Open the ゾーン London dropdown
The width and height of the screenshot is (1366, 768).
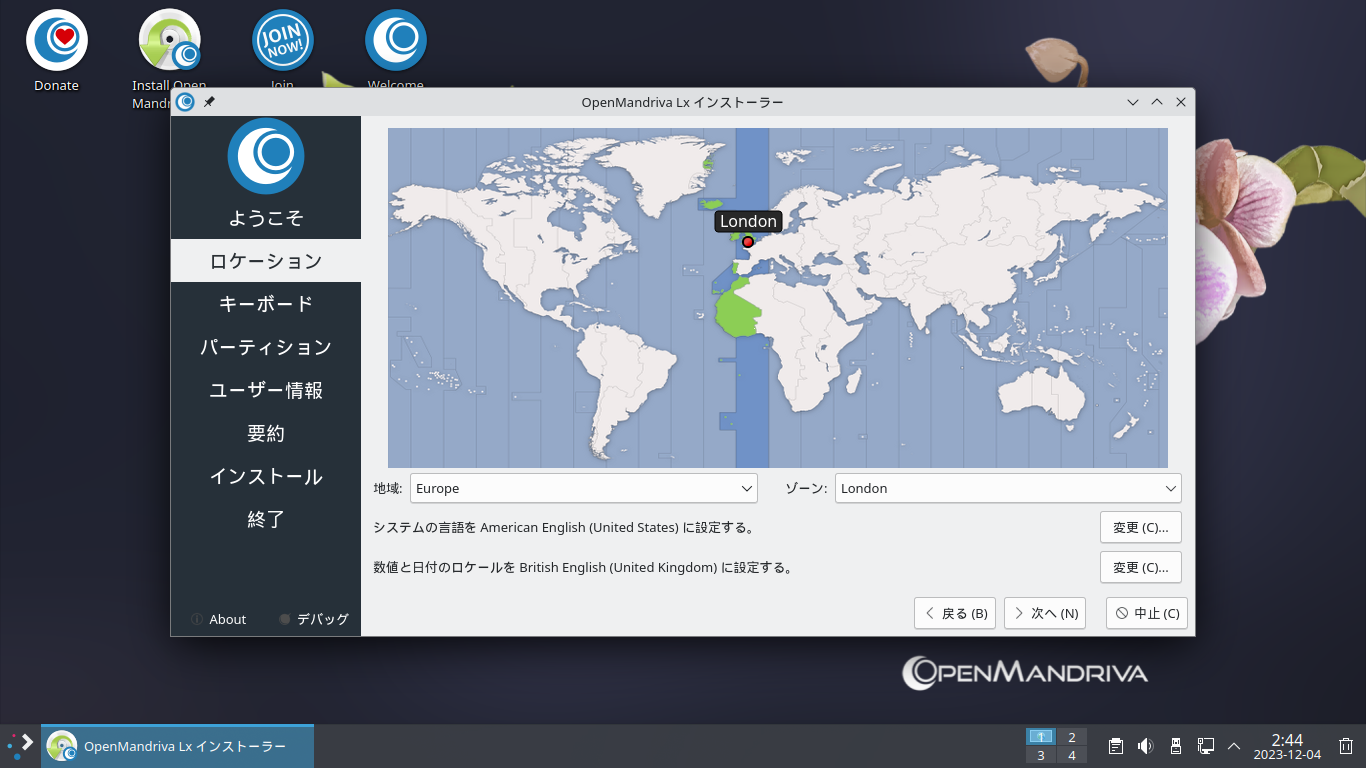tap(1008, 488)
